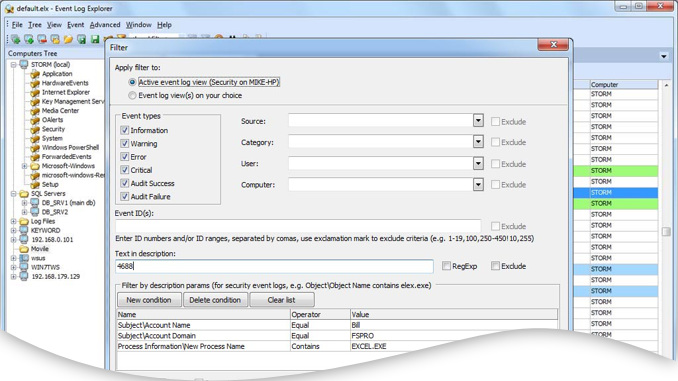This screenshot has height=381, width=678.
Task: Uncheck the Warning event type
Action: [125, 144]
